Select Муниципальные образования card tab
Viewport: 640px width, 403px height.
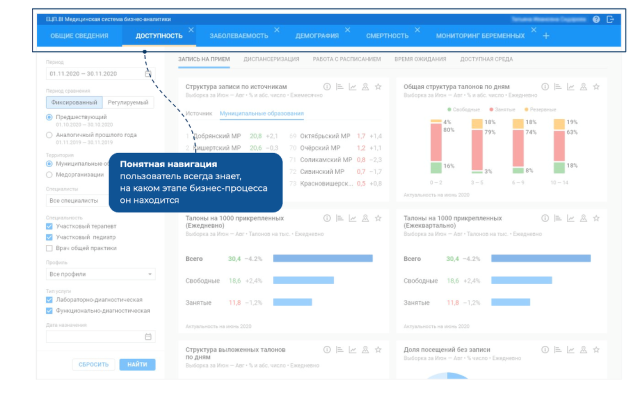(262, 114)
